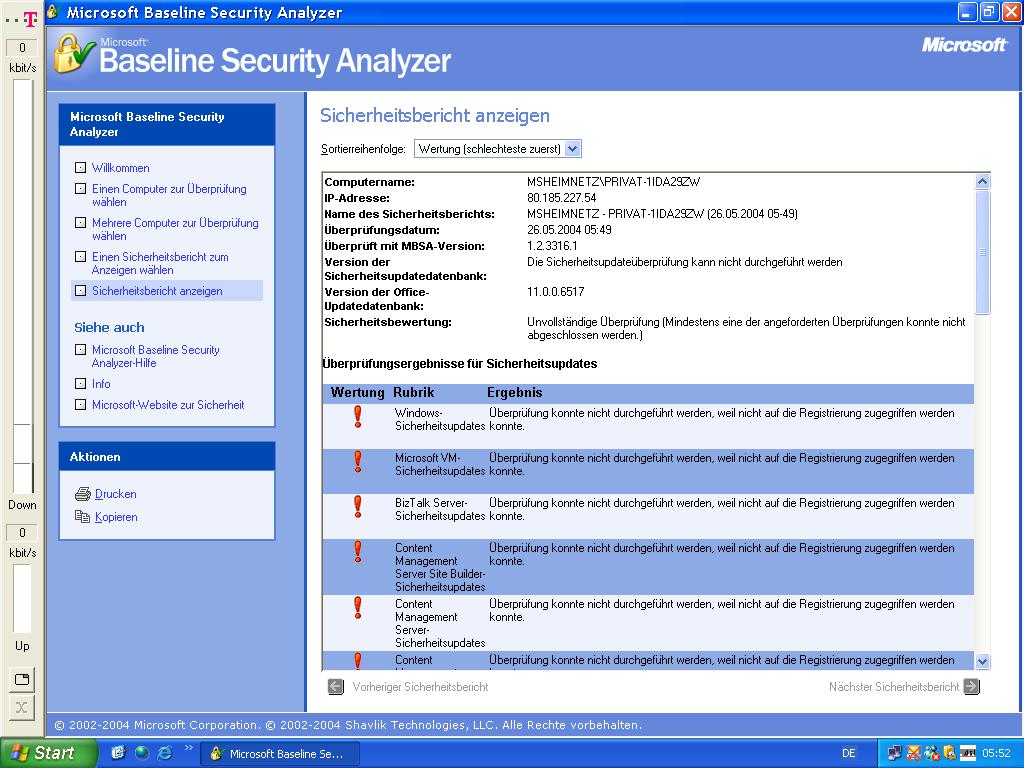Click the Drucken printer icon
The image size is (1024, 768).
tap(83, 494)
